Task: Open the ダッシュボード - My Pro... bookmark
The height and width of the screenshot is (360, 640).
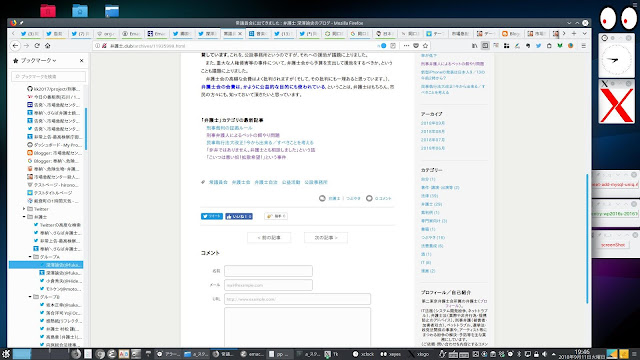Action: 53,145
